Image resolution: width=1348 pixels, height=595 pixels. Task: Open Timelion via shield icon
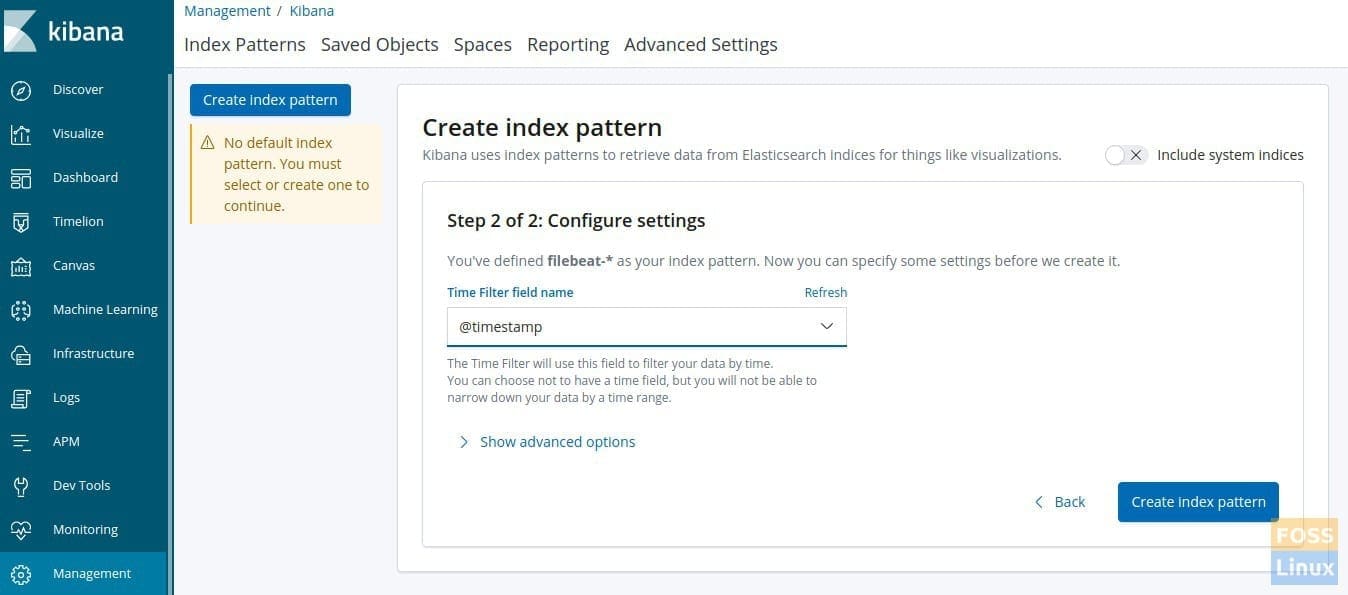(21, 222)
